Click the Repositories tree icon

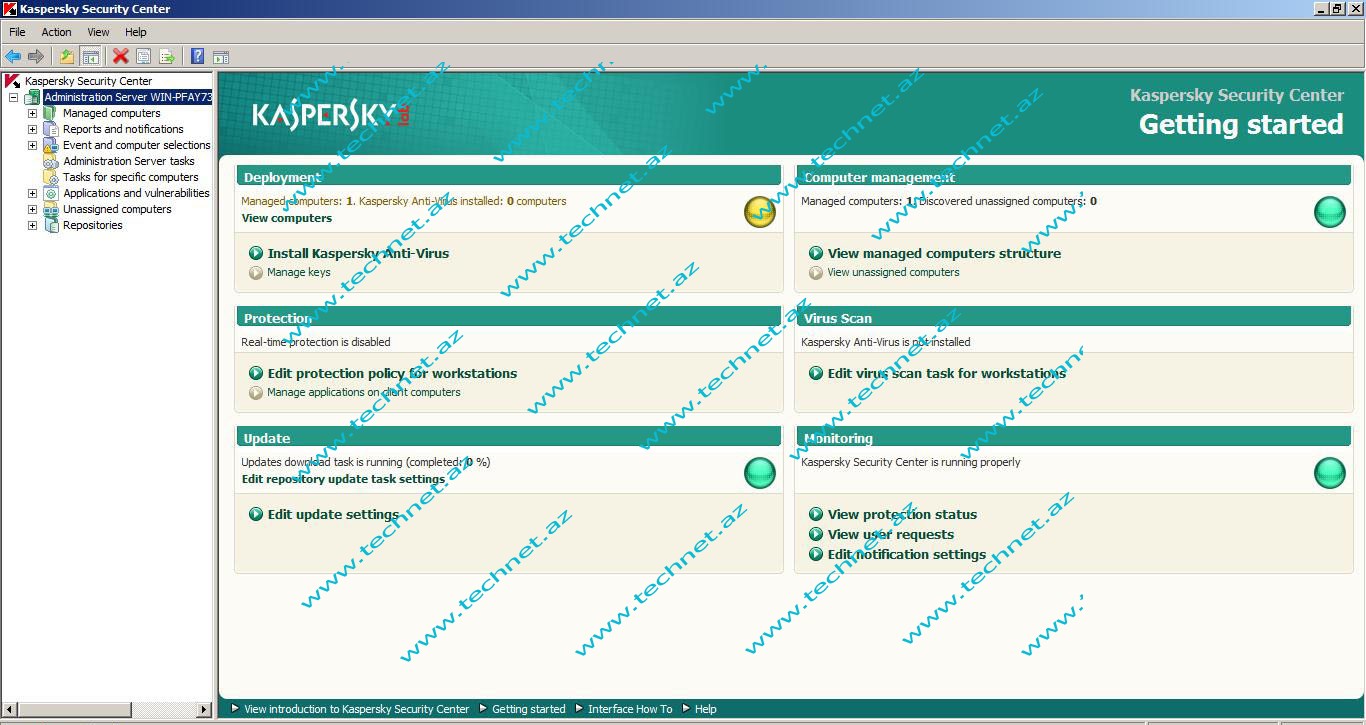tap(51, 225)
